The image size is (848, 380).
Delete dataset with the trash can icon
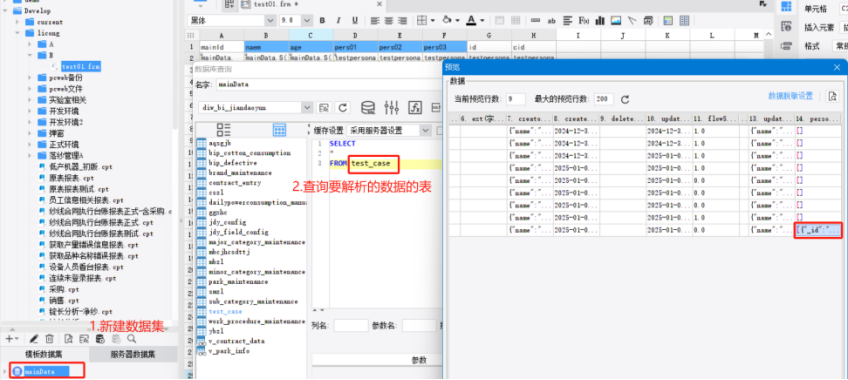coord(49,339)
